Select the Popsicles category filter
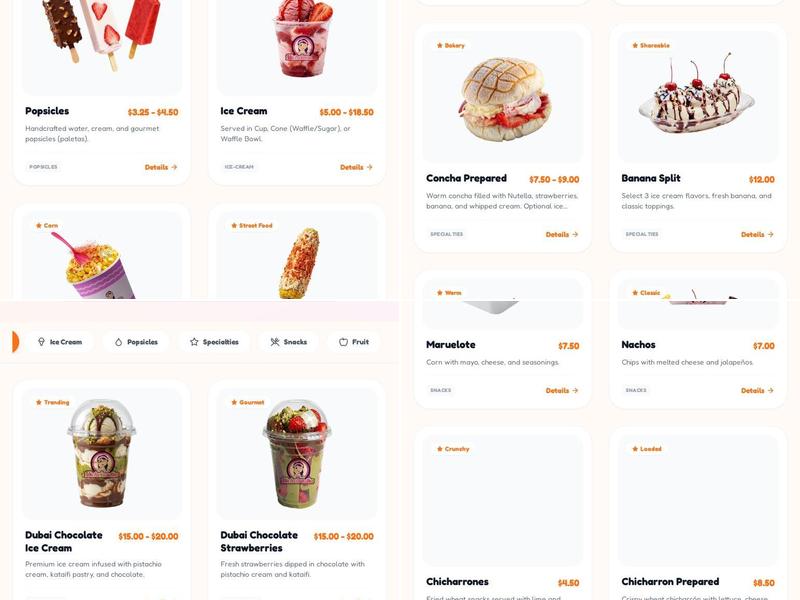Screen dimensions: 800x600 136,342
